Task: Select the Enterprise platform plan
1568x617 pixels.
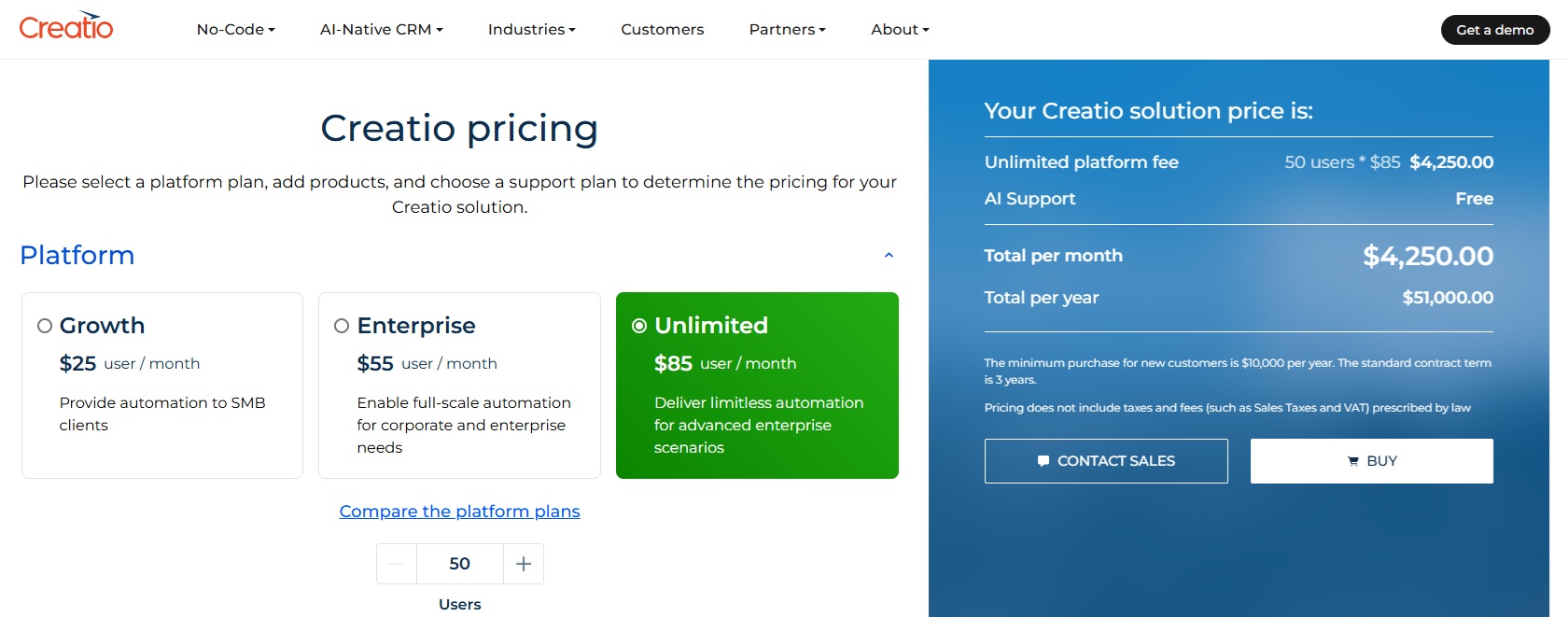Action: click(341, 326)
